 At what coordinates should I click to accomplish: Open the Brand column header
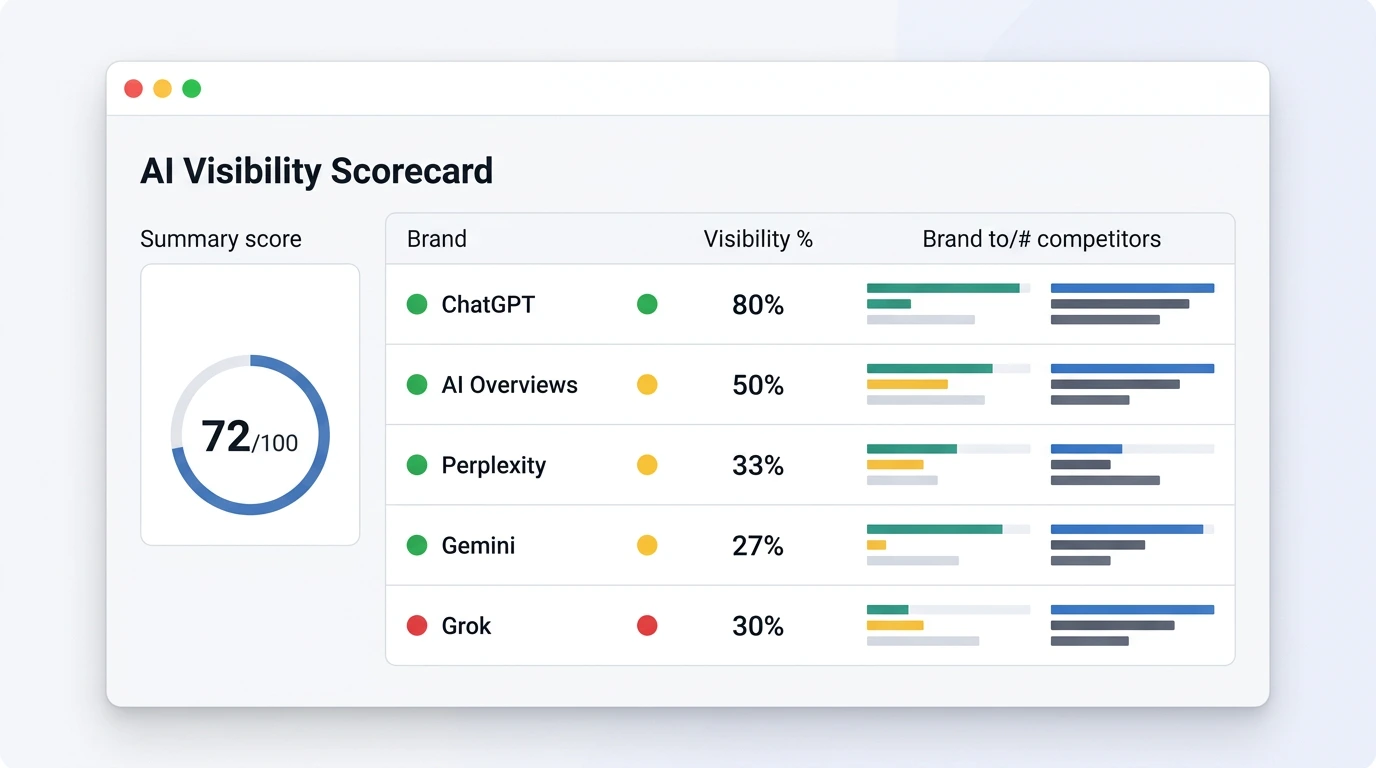(436, 239)
